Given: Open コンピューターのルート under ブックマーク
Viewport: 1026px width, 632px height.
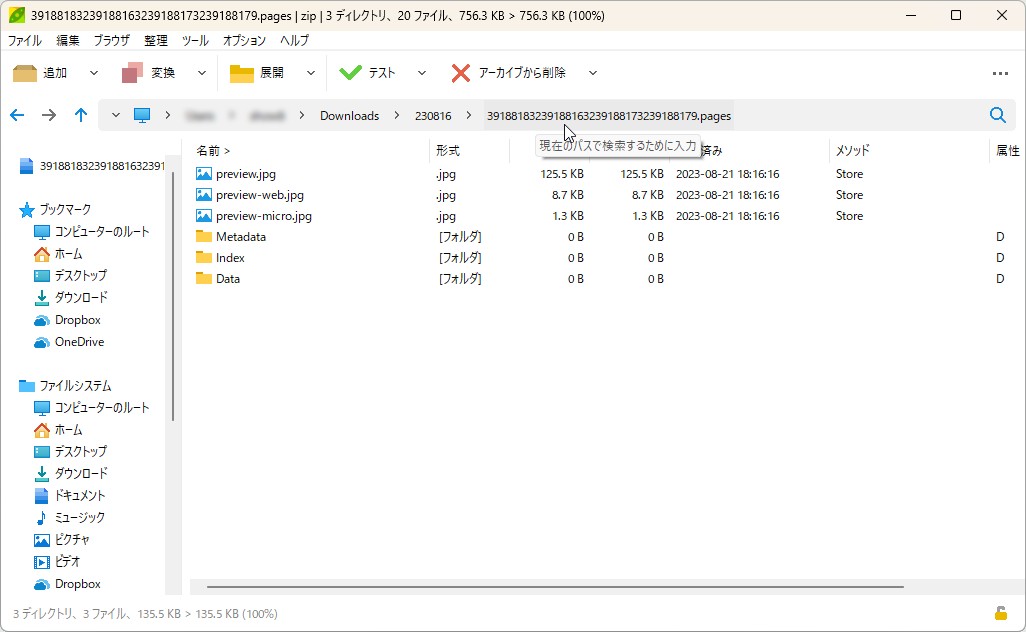Looking at the screenshot, I should (92, 232).
